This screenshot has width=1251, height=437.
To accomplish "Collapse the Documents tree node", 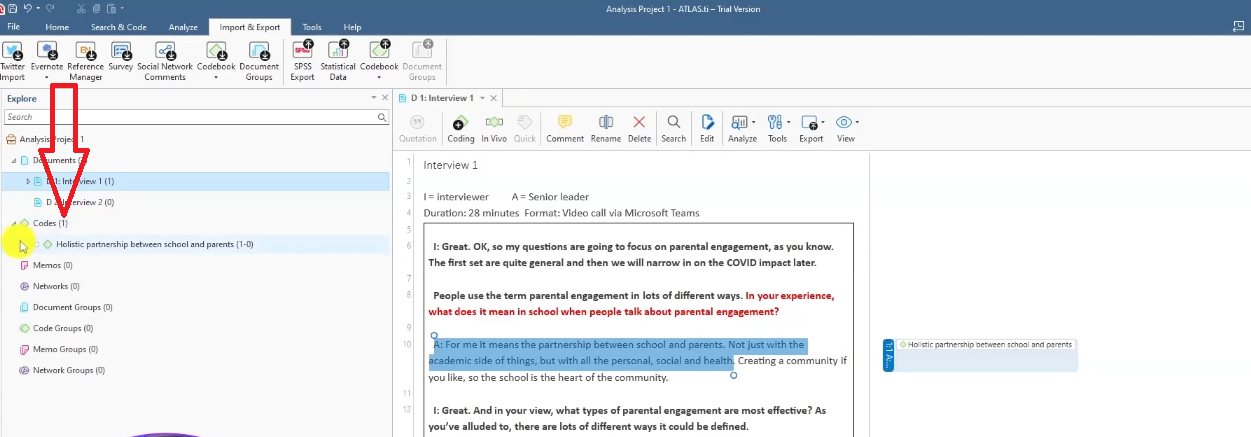I will pyautogui.click(x=14, y=160).
